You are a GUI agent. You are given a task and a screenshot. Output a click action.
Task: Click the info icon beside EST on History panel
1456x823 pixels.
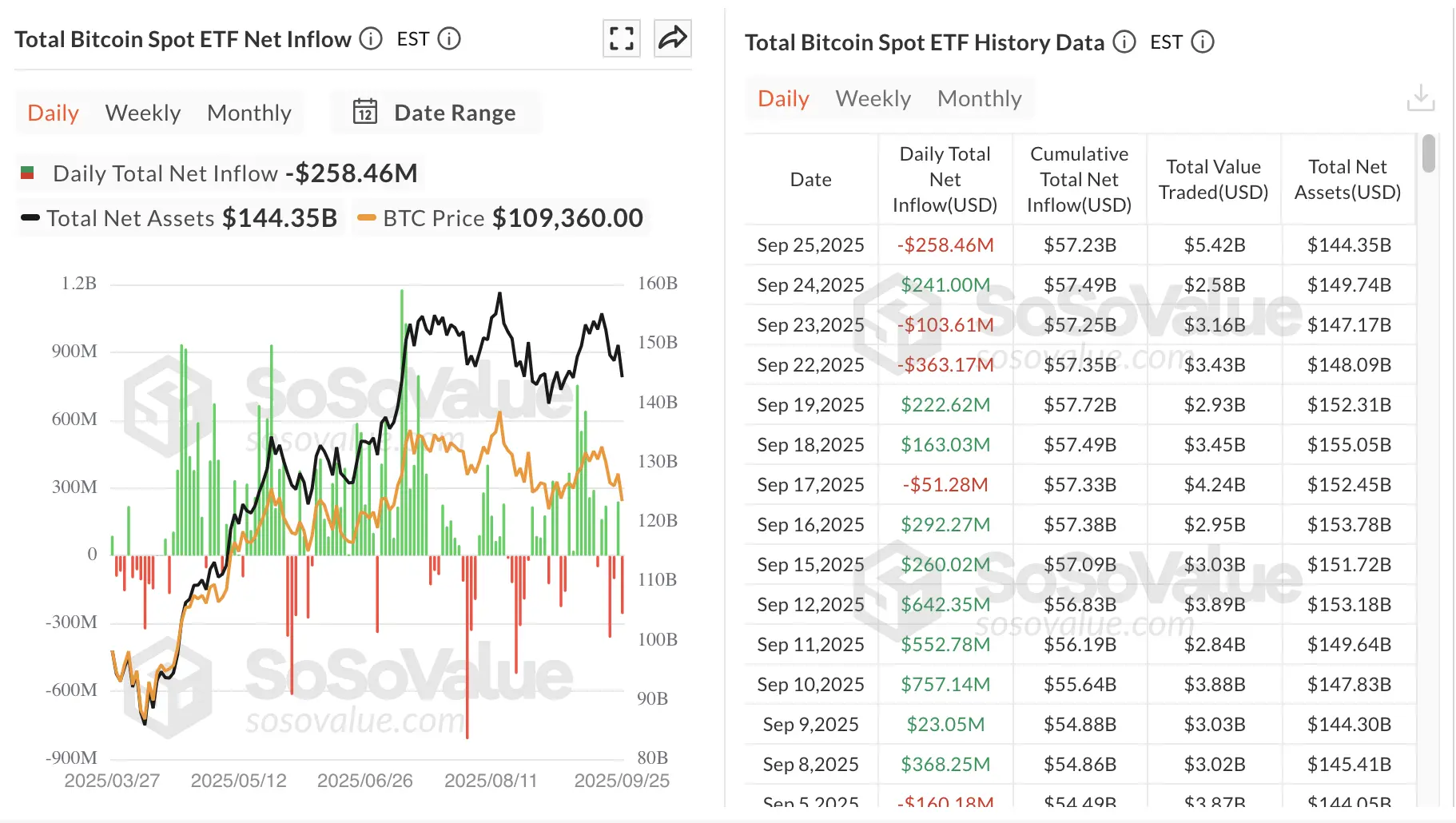[1203, 42]
